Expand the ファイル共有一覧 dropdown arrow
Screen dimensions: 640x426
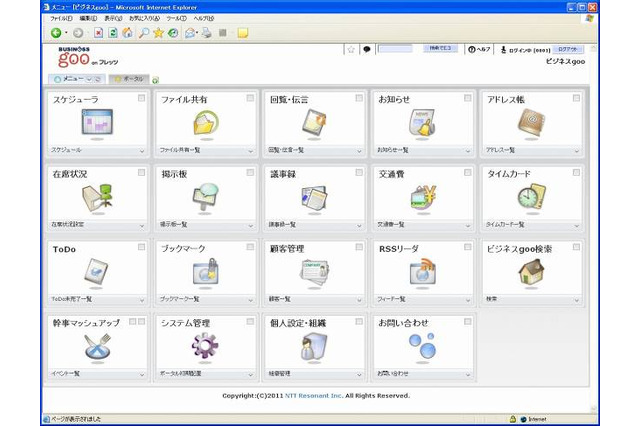coord(250,151)
